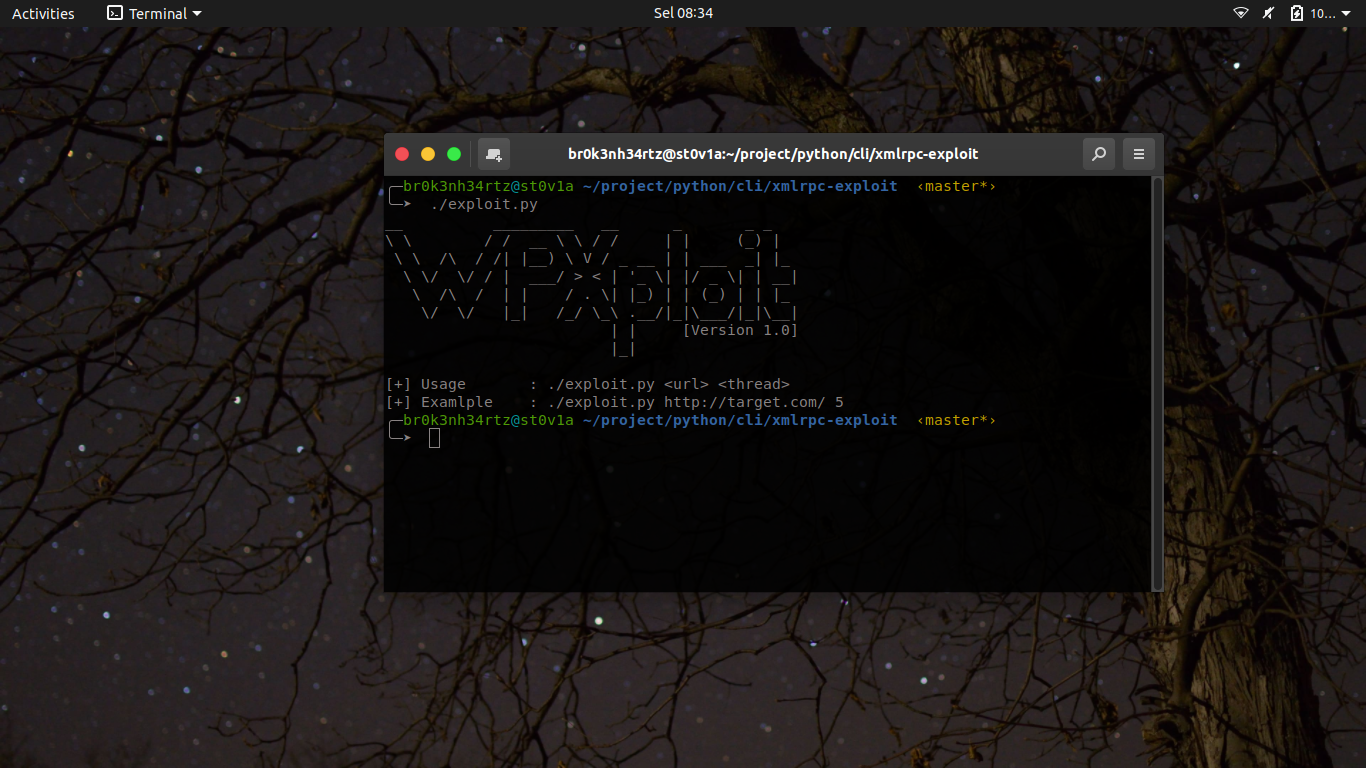Click the '[Version 1.0]' text
This screenshot has height=768, width=1366.
coord(740,330)
